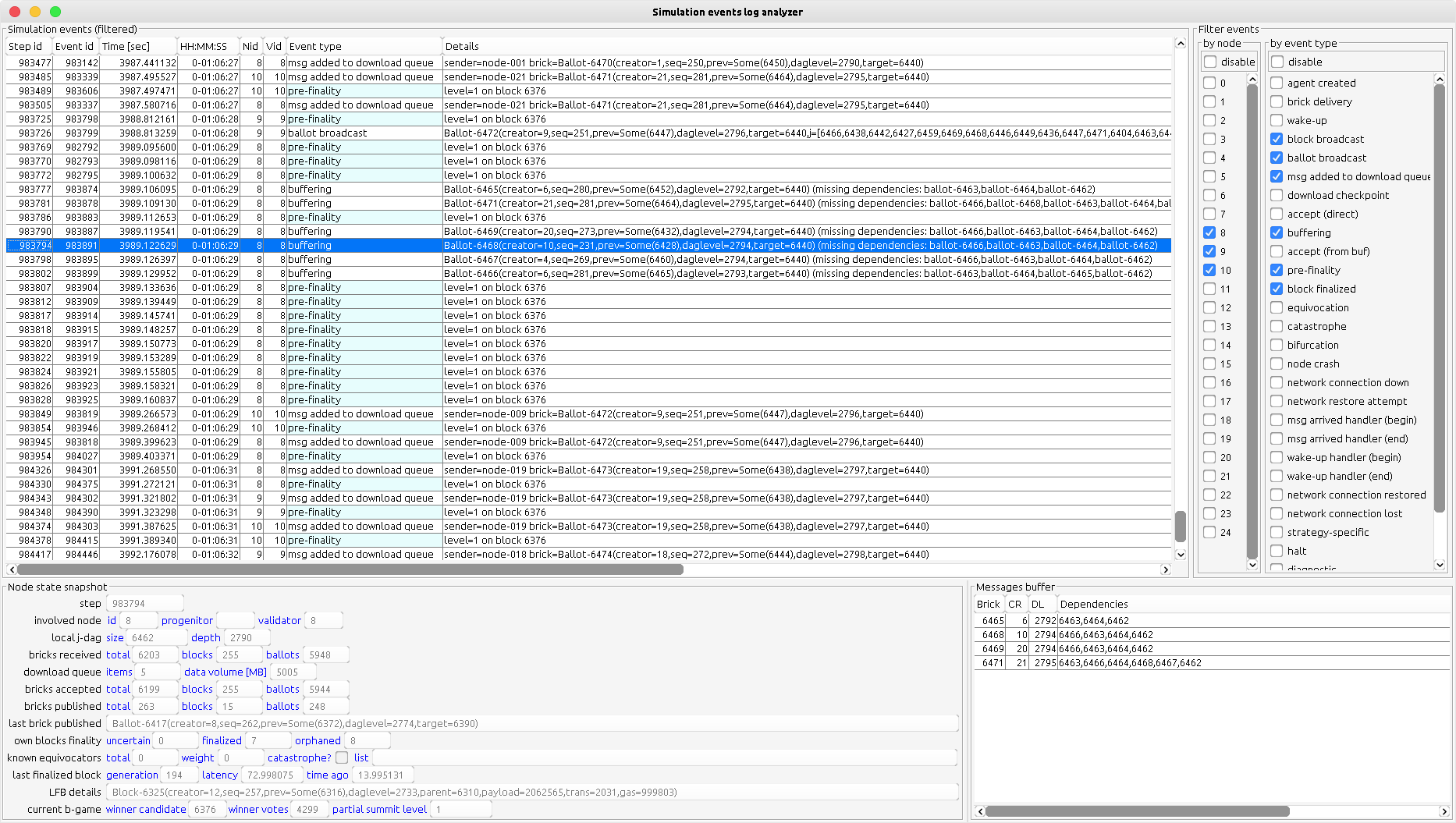Uncheck the 'ballot broadcast' event filter

pos(1277,158)
